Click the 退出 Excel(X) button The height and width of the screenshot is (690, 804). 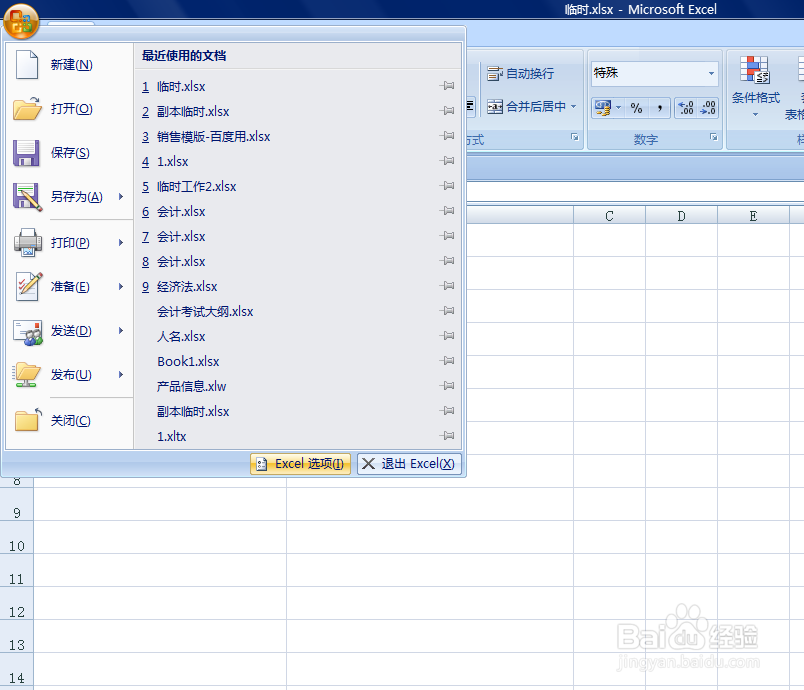pos(409,464)
